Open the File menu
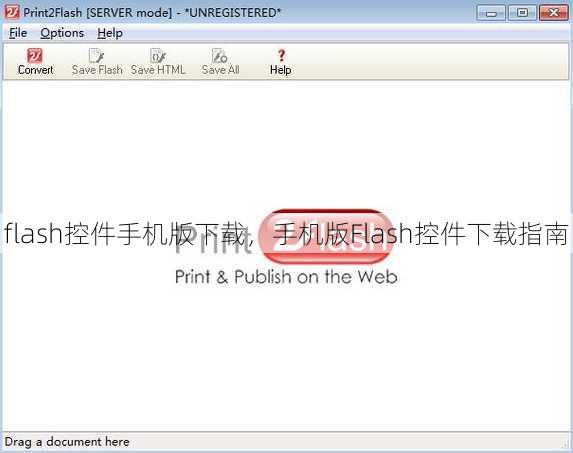 (x=18, y=33)
